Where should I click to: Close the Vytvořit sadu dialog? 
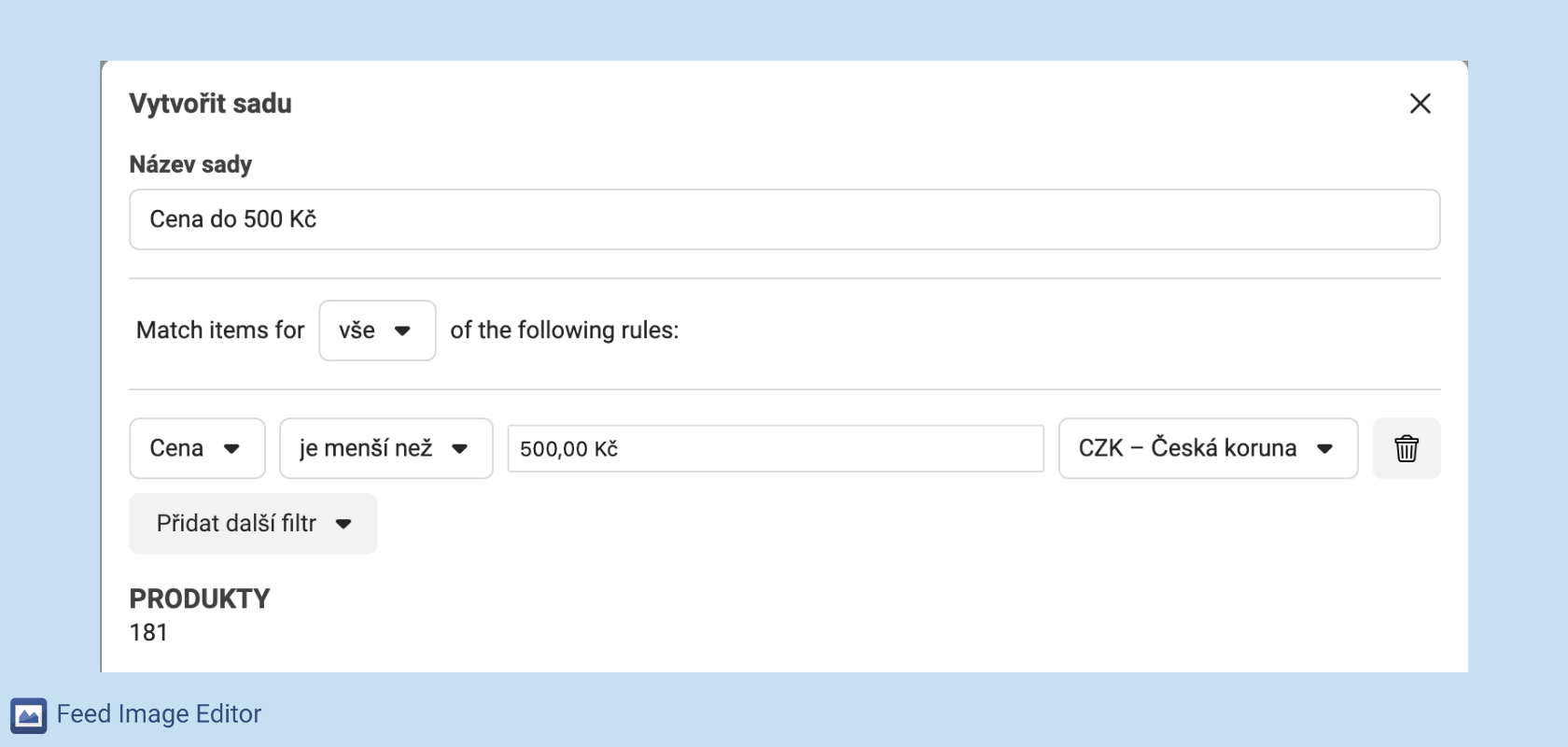1420,104
